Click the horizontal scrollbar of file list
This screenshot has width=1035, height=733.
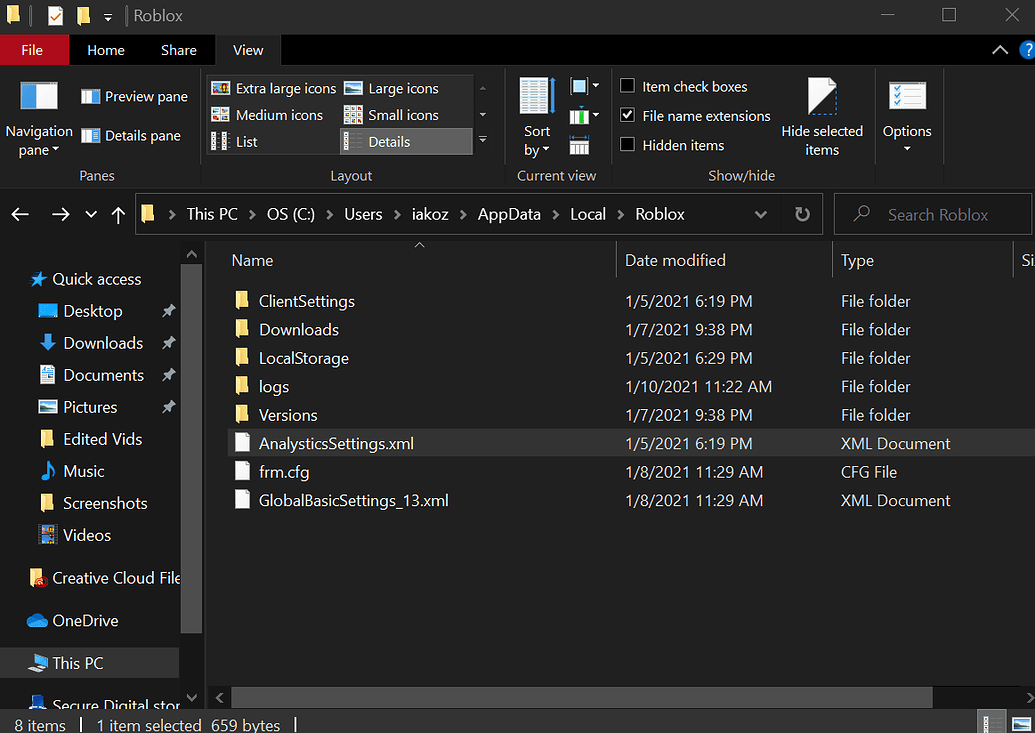click(x=581, y=697)
